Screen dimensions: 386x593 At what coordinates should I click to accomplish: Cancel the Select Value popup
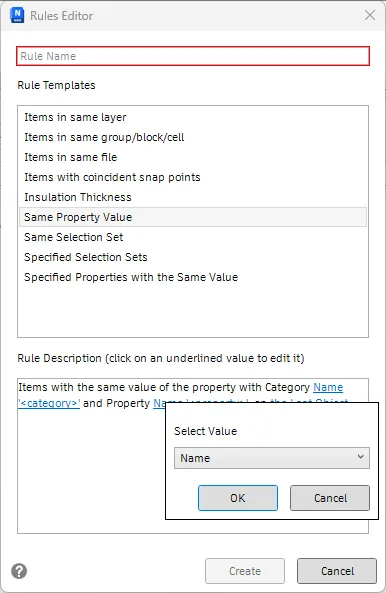(330, 498)
